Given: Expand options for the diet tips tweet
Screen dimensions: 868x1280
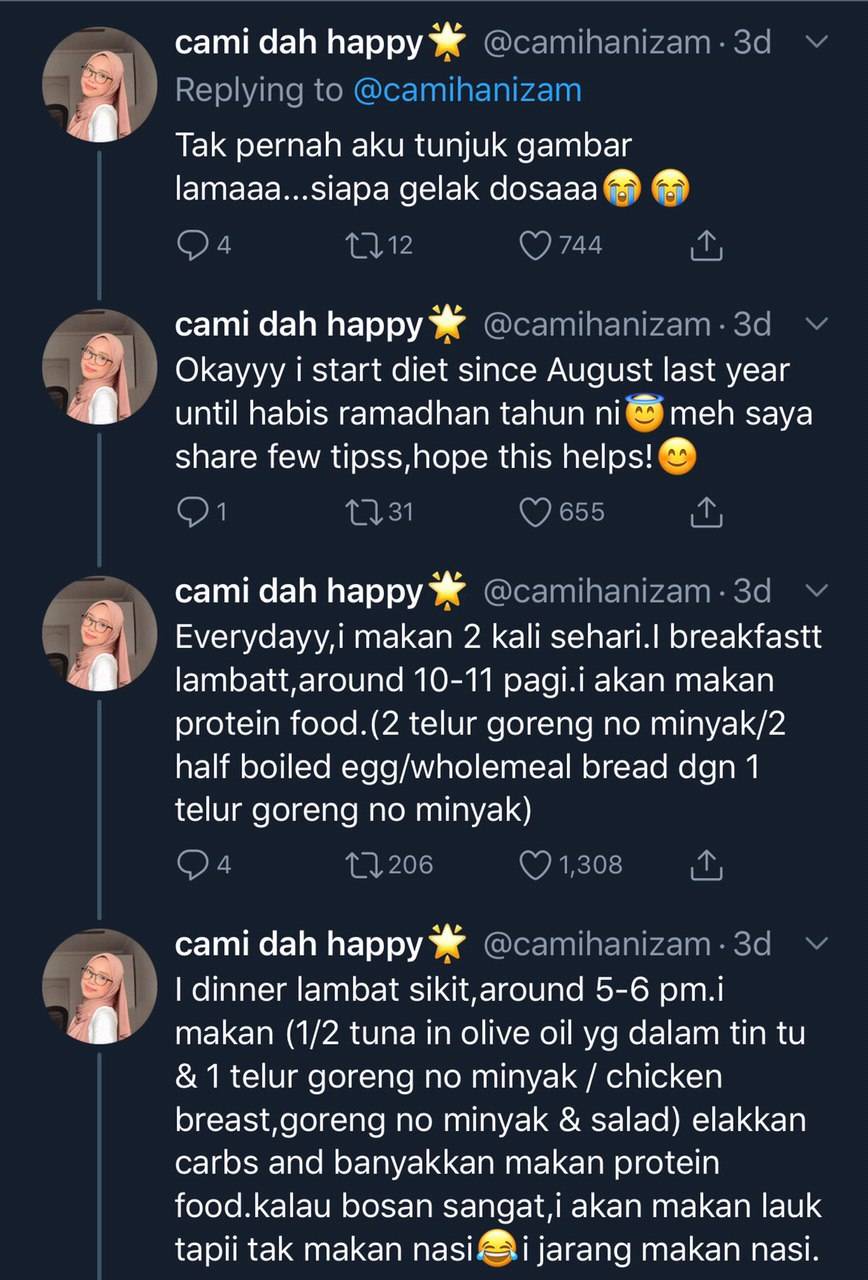Looking at the screenshot, I should [817, 324].
